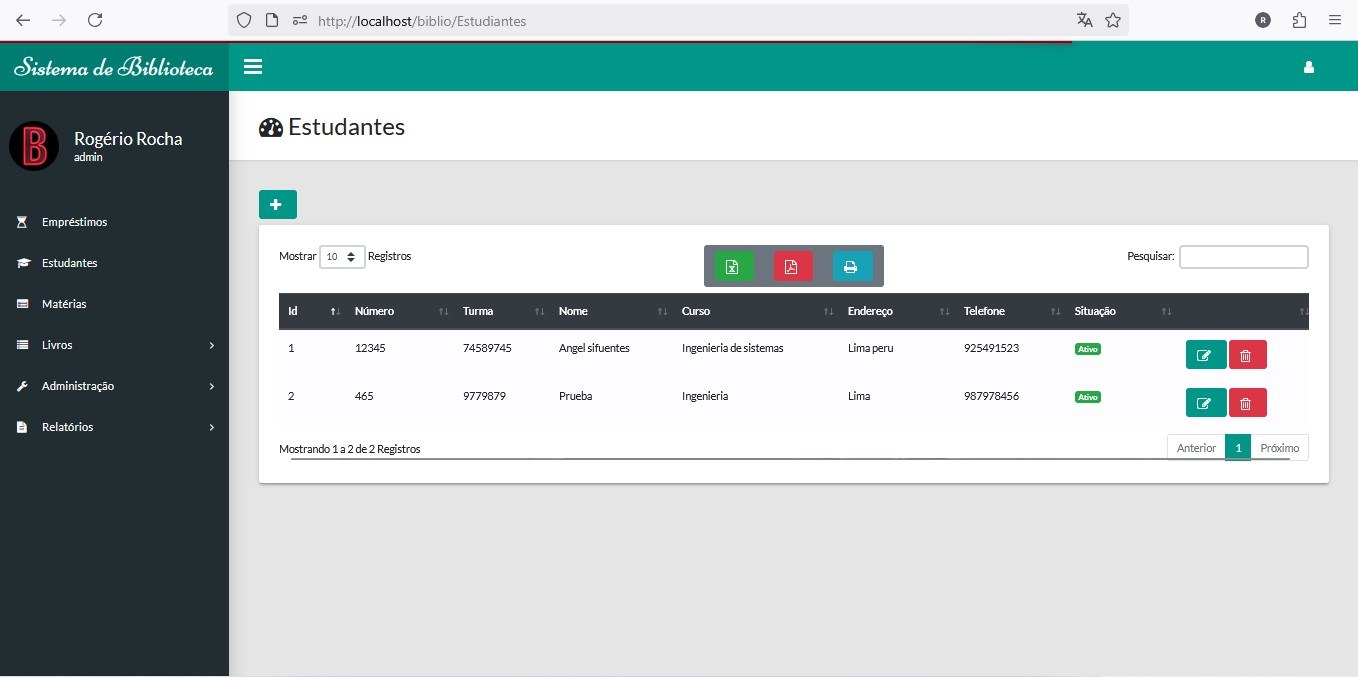1358x677 pixels.
Task: Click the green add student plus button
Action: [277, 204]
